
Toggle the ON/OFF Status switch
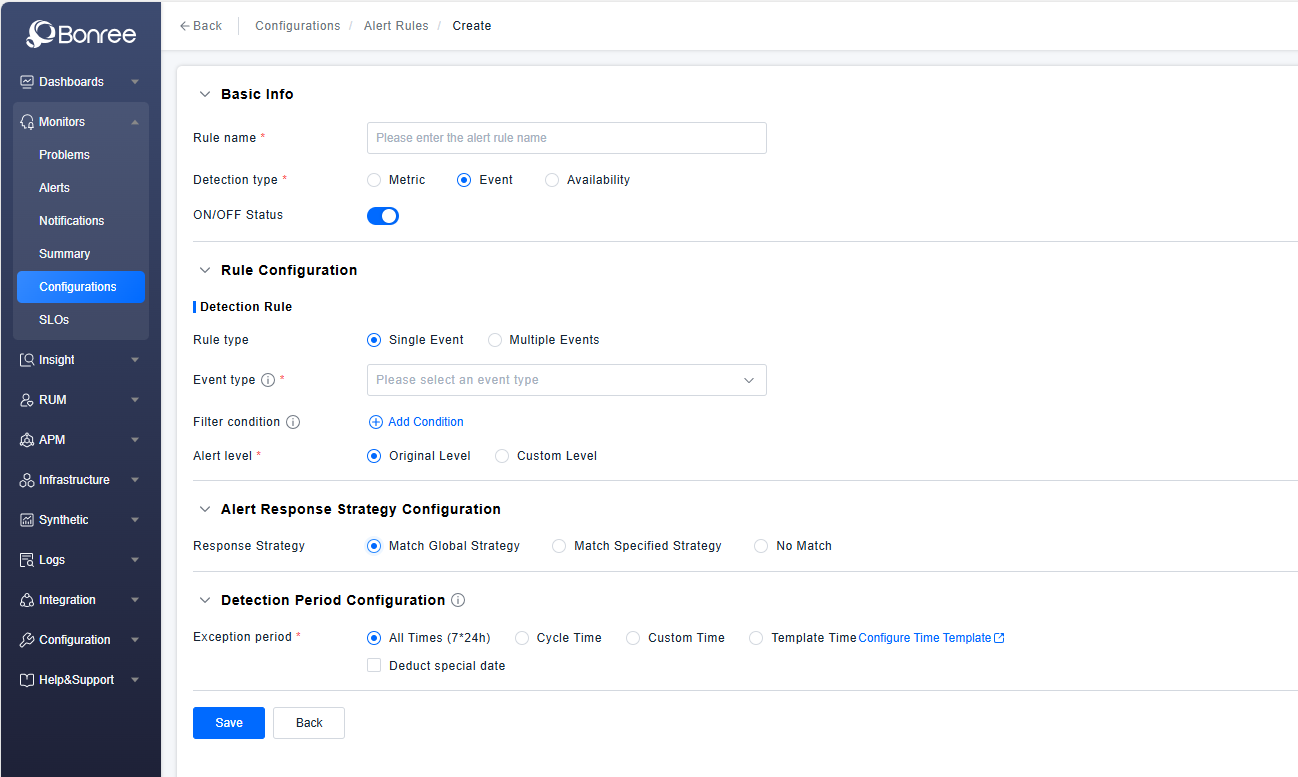383,215
